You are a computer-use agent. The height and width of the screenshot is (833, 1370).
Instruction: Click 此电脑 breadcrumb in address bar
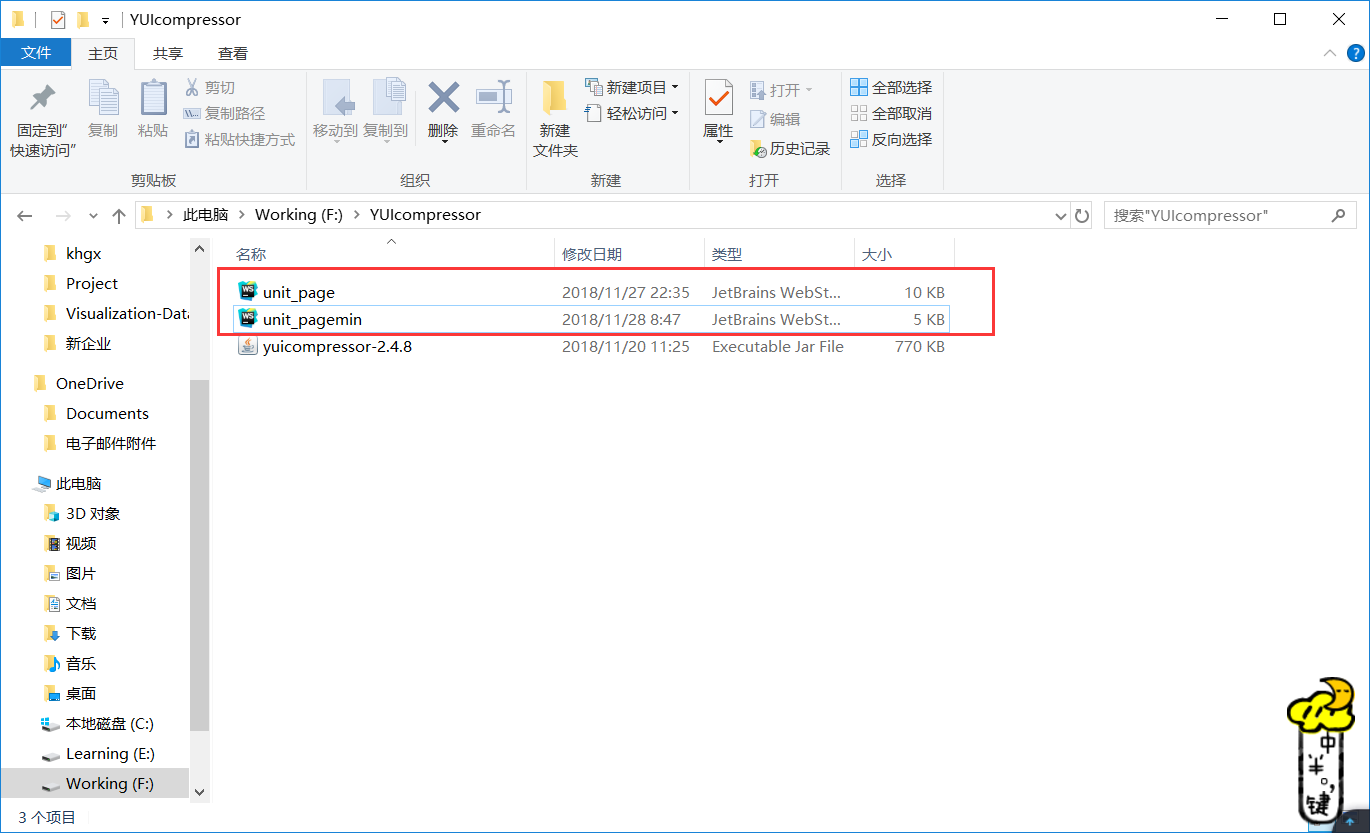click(x=205, y=215)
